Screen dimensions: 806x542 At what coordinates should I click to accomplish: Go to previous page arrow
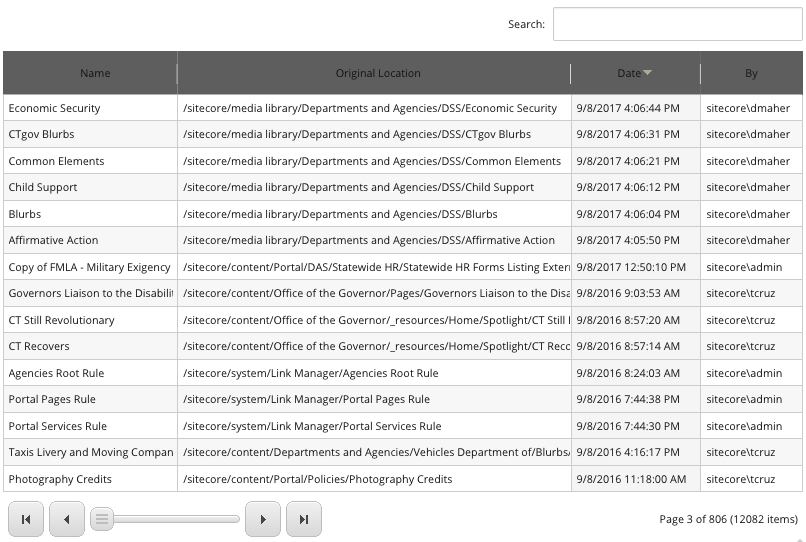click(67, 519)
